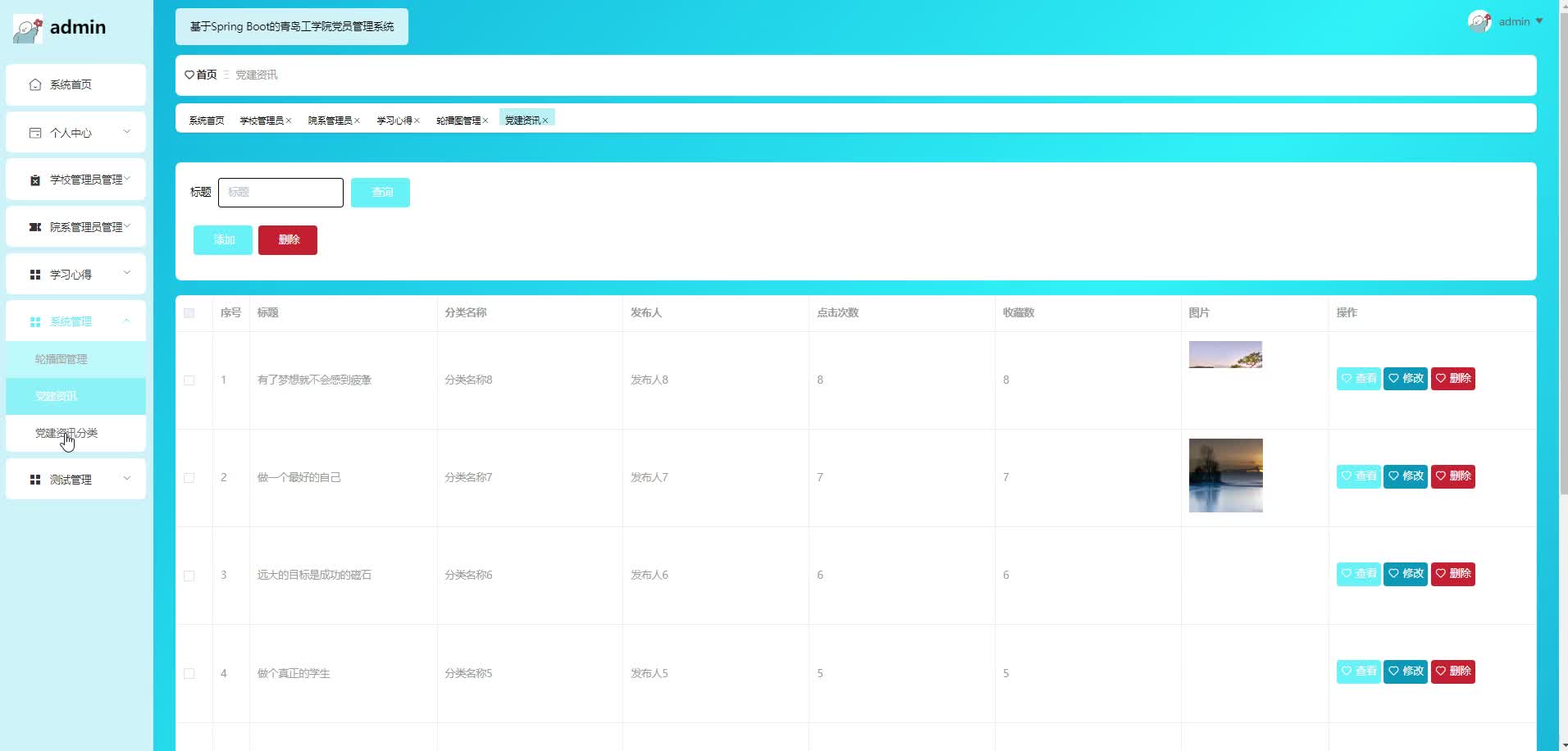Click the home icon beside 系统首页

(x=35, y=84)
